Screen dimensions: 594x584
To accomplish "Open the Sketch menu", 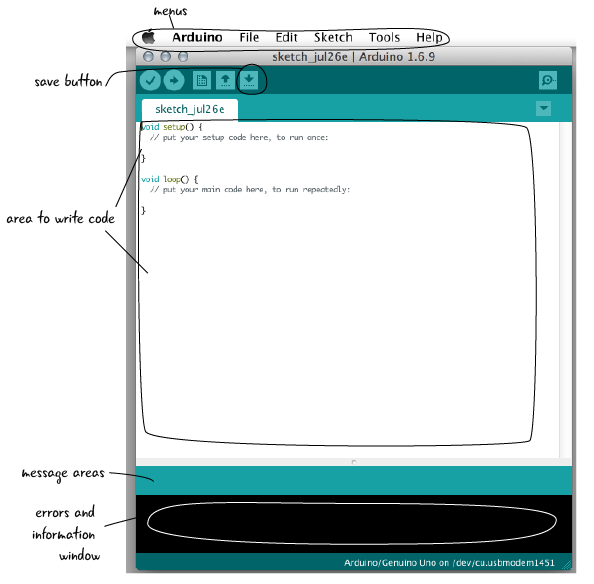I will [333, 37].
